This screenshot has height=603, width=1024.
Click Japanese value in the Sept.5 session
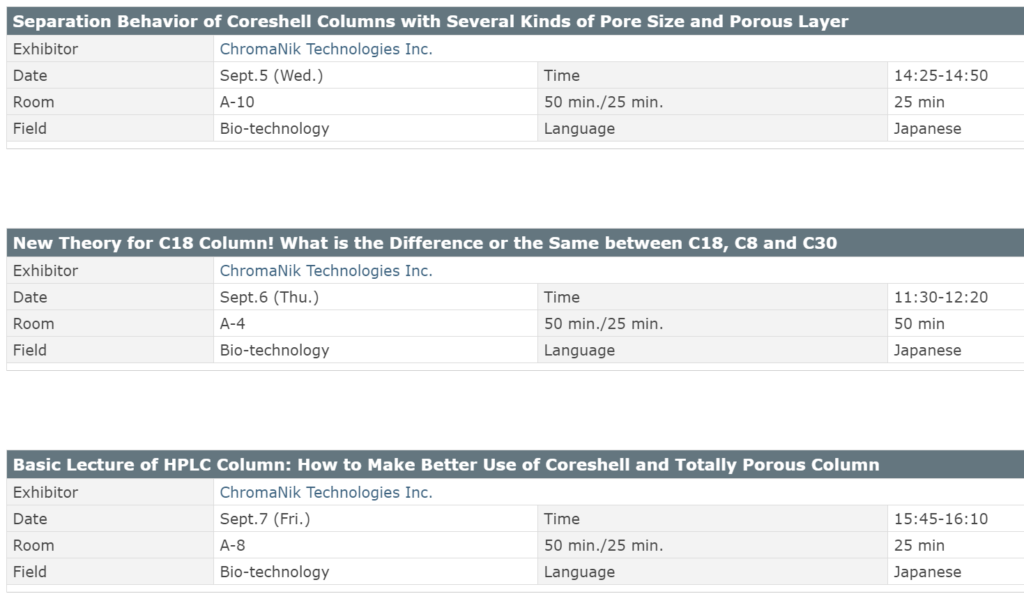(927, 129)
